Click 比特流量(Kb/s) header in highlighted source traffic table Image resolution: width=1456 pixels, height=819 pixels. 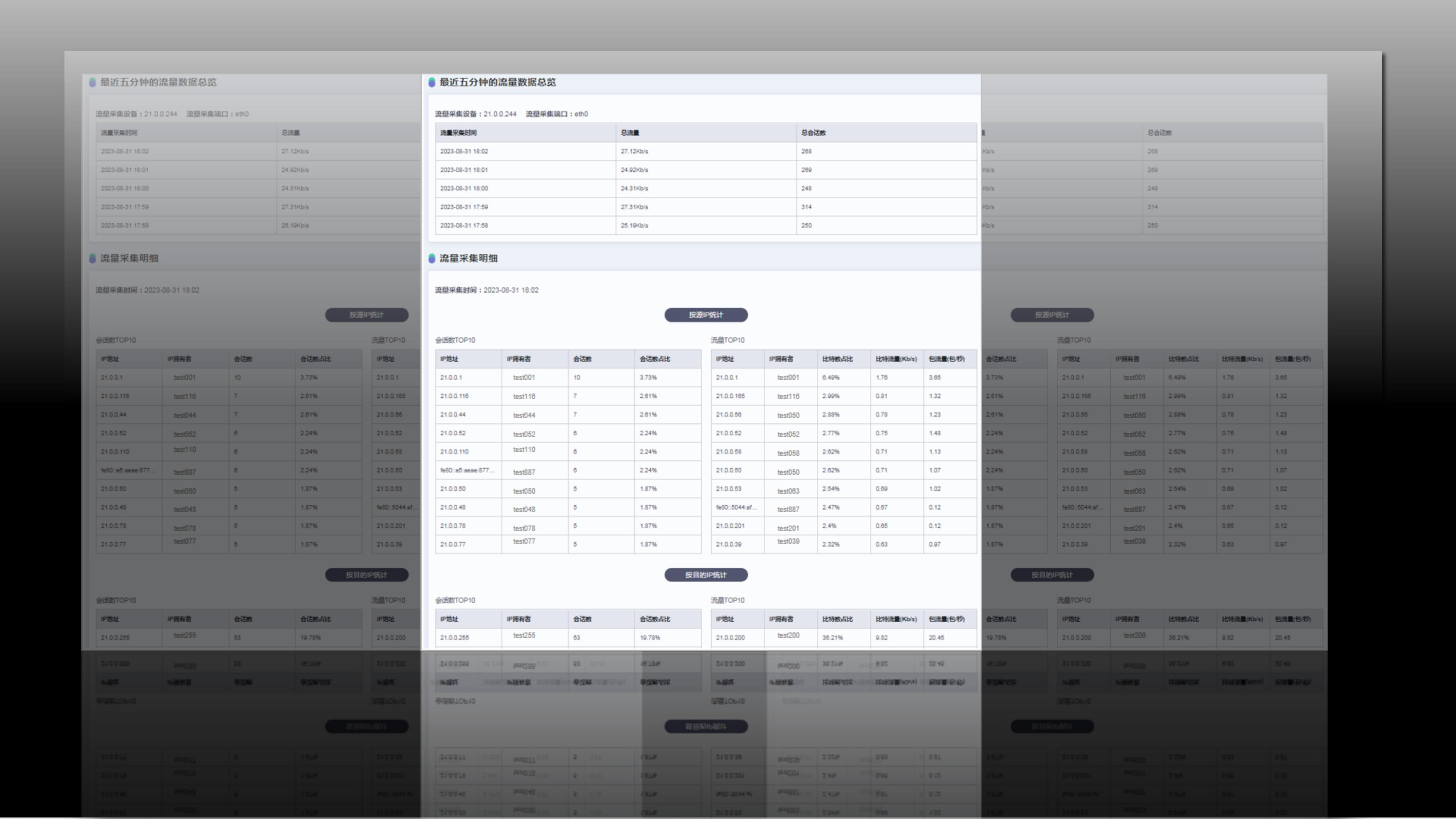(x=896, y=359)
